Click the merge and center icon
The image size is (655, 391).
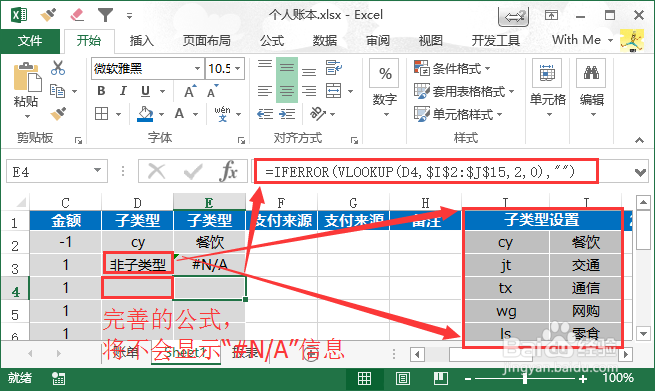coord(334,91)
